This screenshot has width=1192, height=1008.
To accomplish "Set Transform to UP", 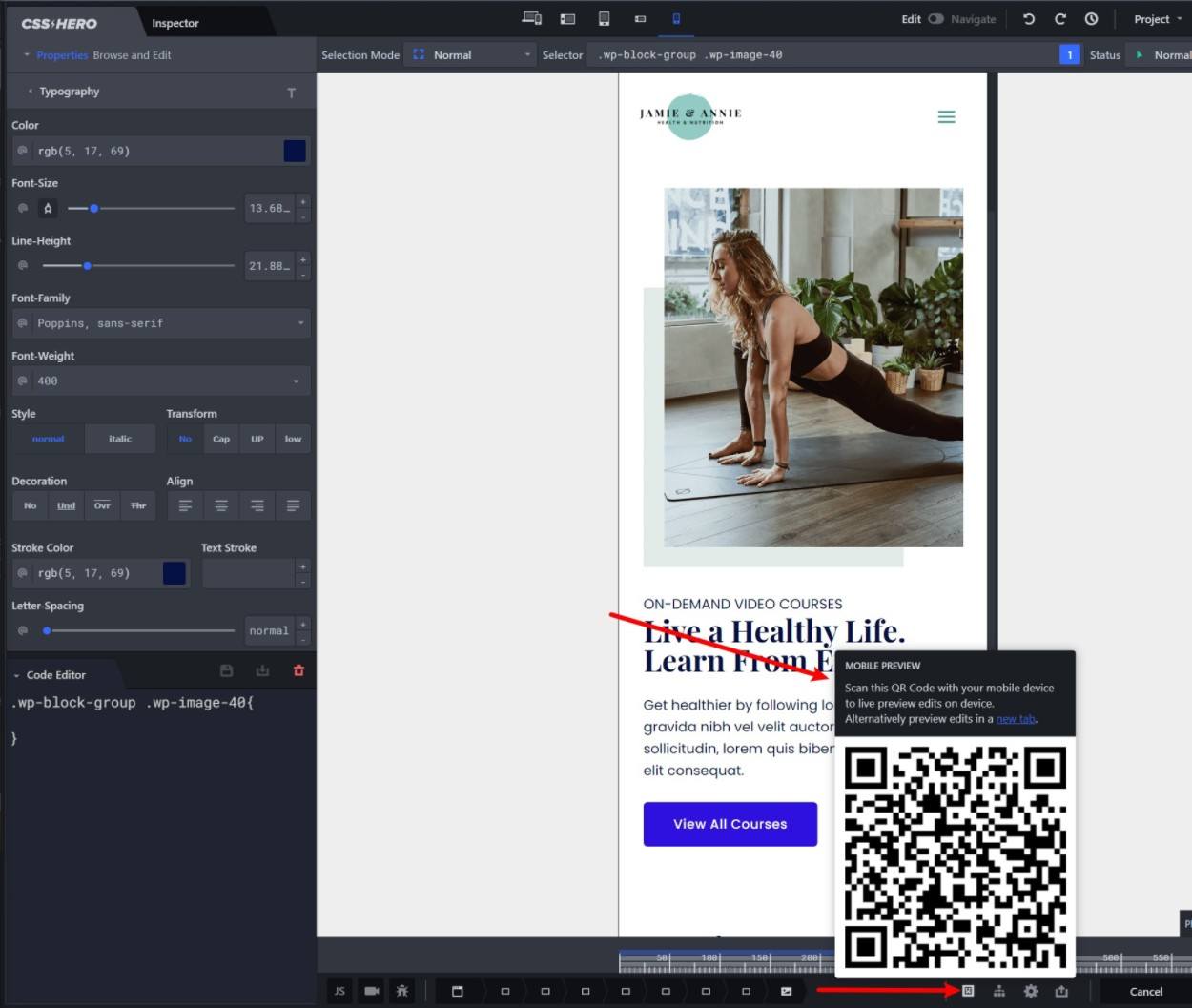I will click(x=257, y=439).
